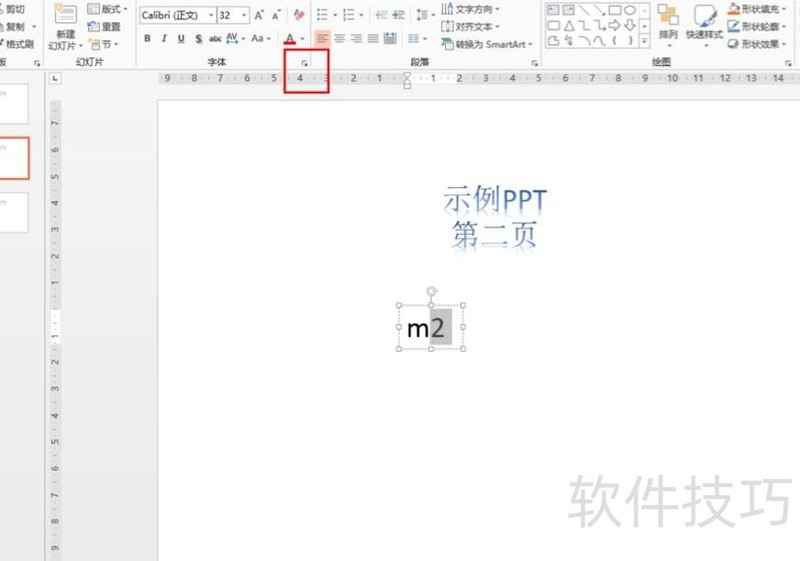Select the highlighted slide thumbnail in panel

pos(14,158)
